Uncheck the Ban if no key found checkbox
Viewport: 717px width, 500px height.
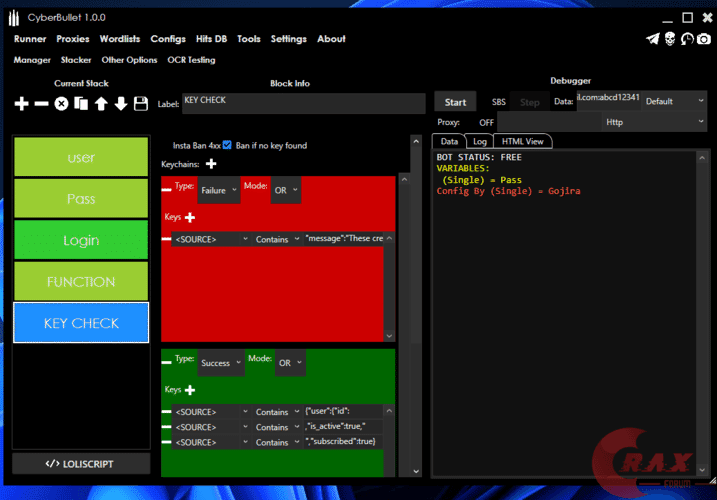(227, 145)
